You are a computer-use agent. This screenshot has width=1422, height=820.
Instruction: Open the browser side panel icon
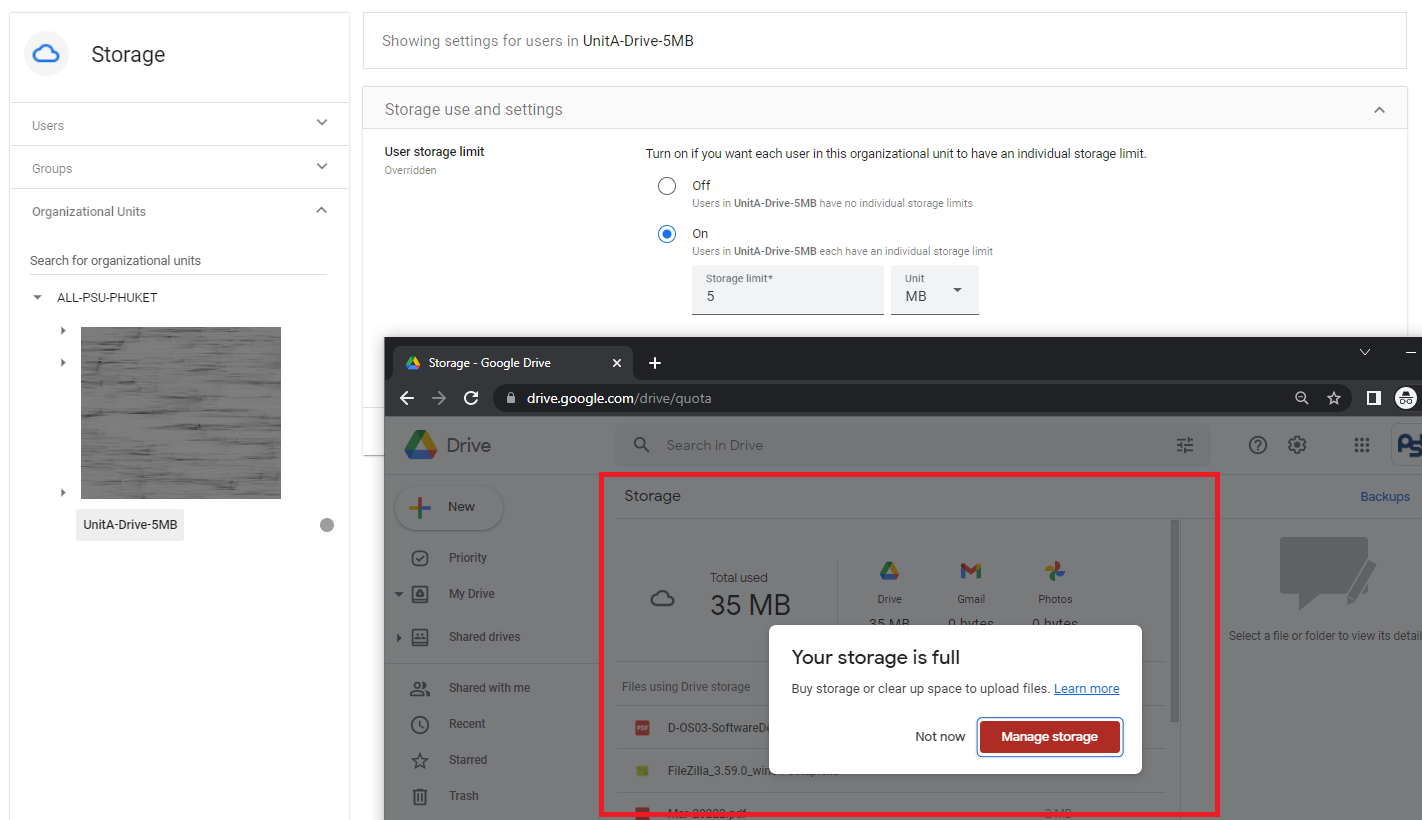coord(1374,398)
